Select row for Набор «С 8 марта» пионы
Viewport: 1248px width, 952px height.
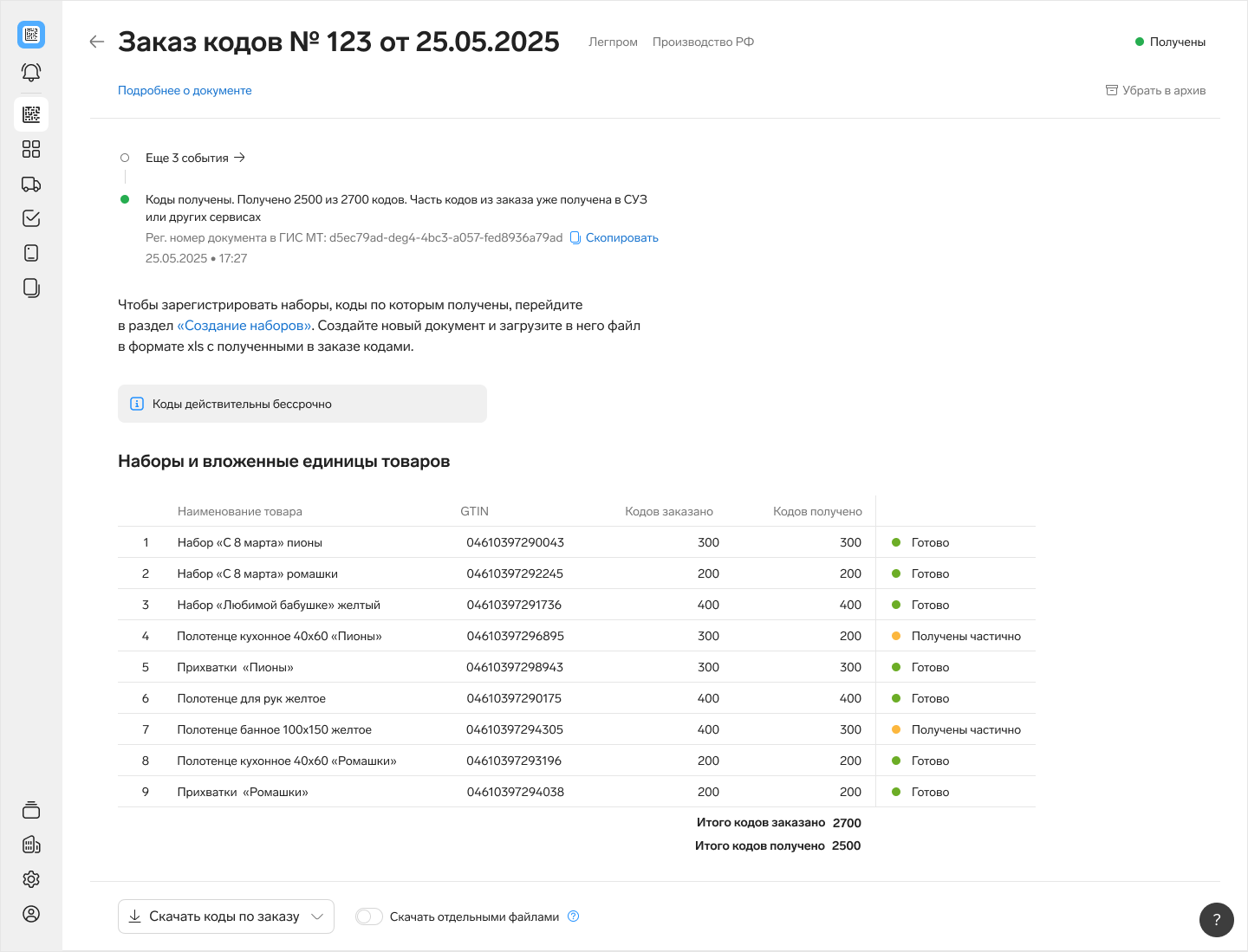coord(250,542)
